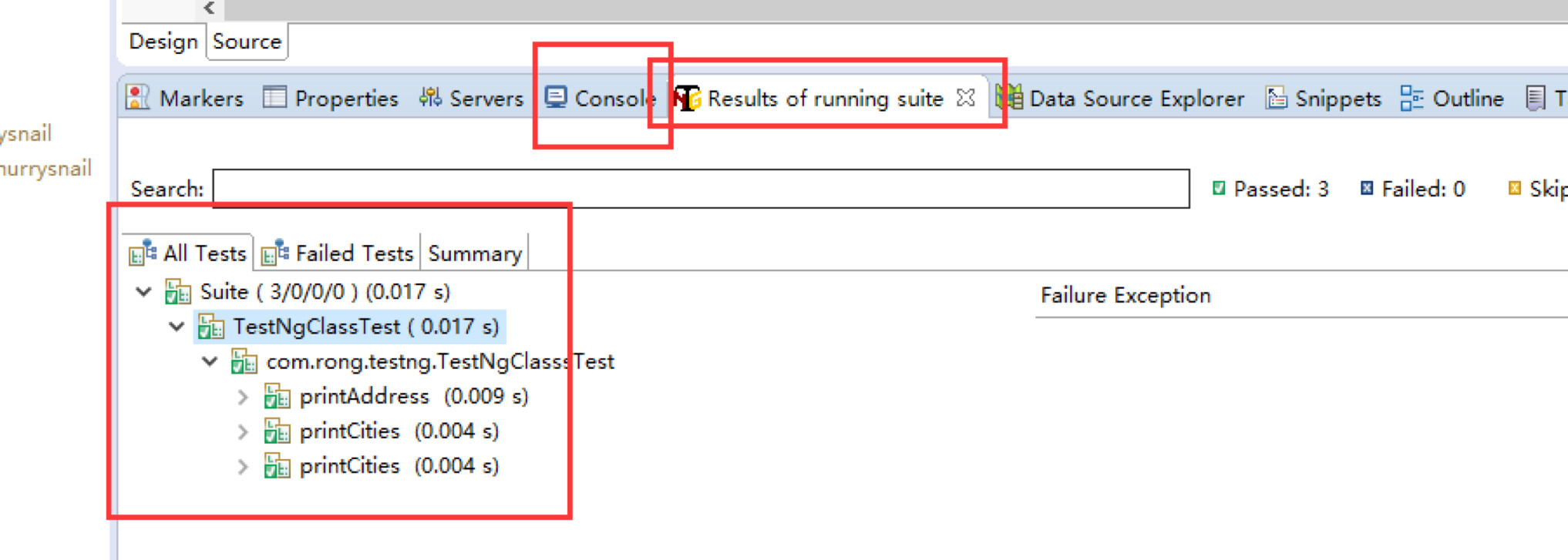Select the com.rong.testng.TestNgClassTest tree item
This screenshot has width=1568, height=560.
pyautogui.click(x=439, y=361)
